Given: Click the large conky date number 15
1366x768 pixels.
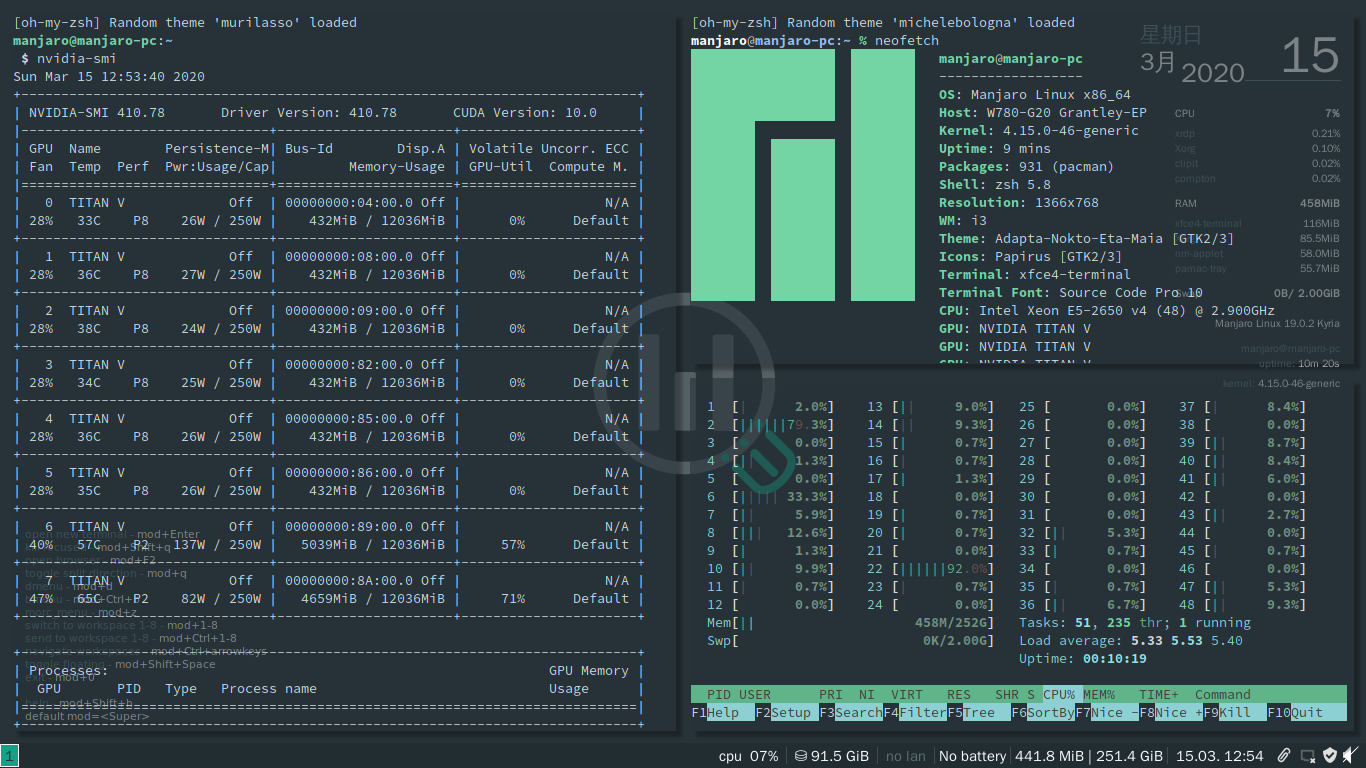Looking at the screenshot, I should 1309,55.
